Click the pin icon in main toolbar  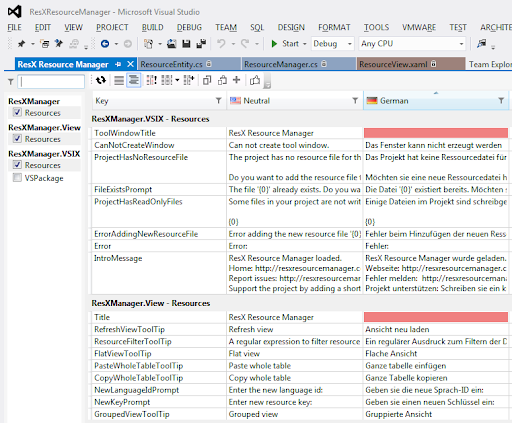[22, 44]
